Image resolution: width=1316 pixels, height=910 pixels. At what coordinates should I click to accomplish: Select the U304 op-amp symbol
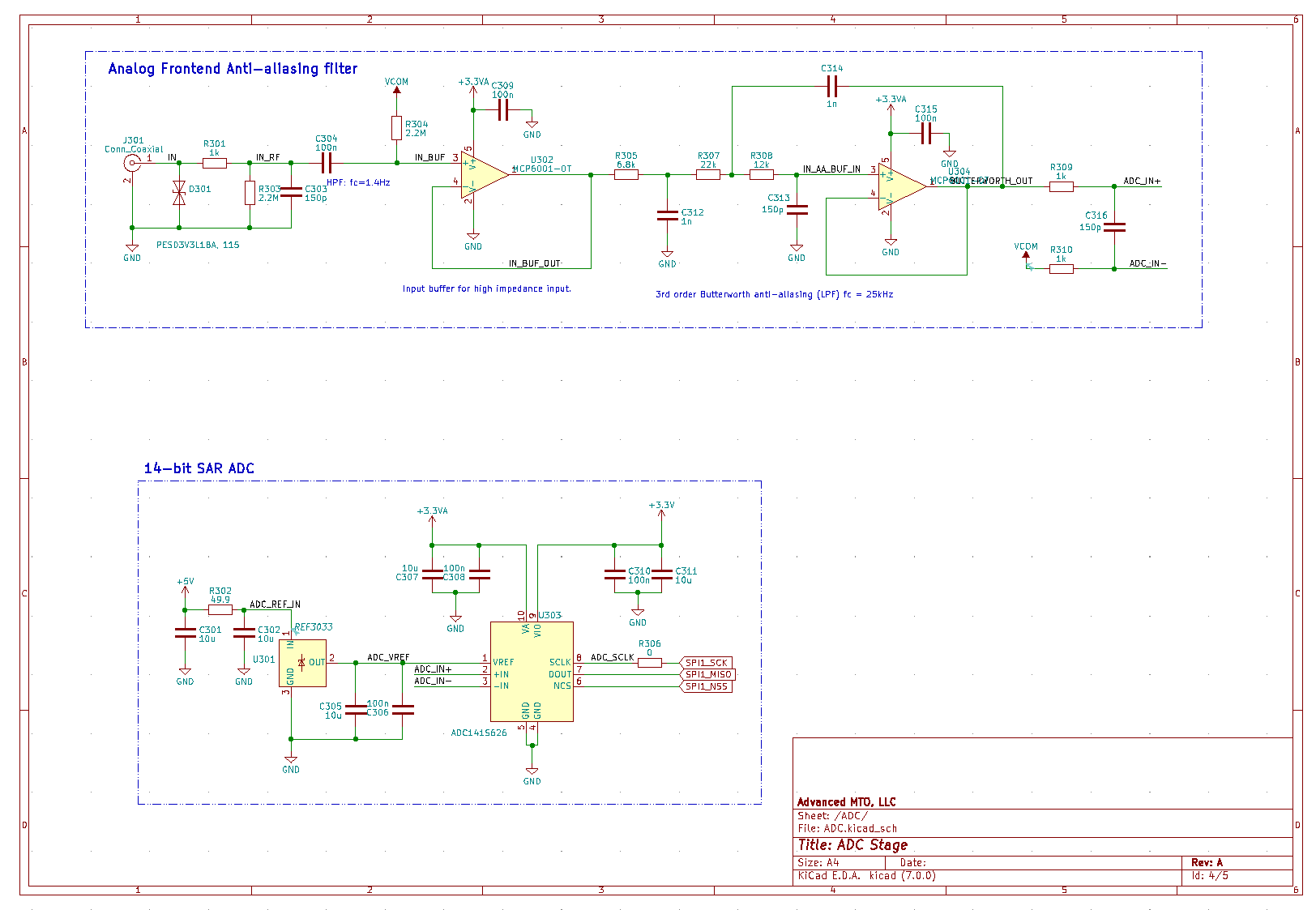[x=902, y=186]
